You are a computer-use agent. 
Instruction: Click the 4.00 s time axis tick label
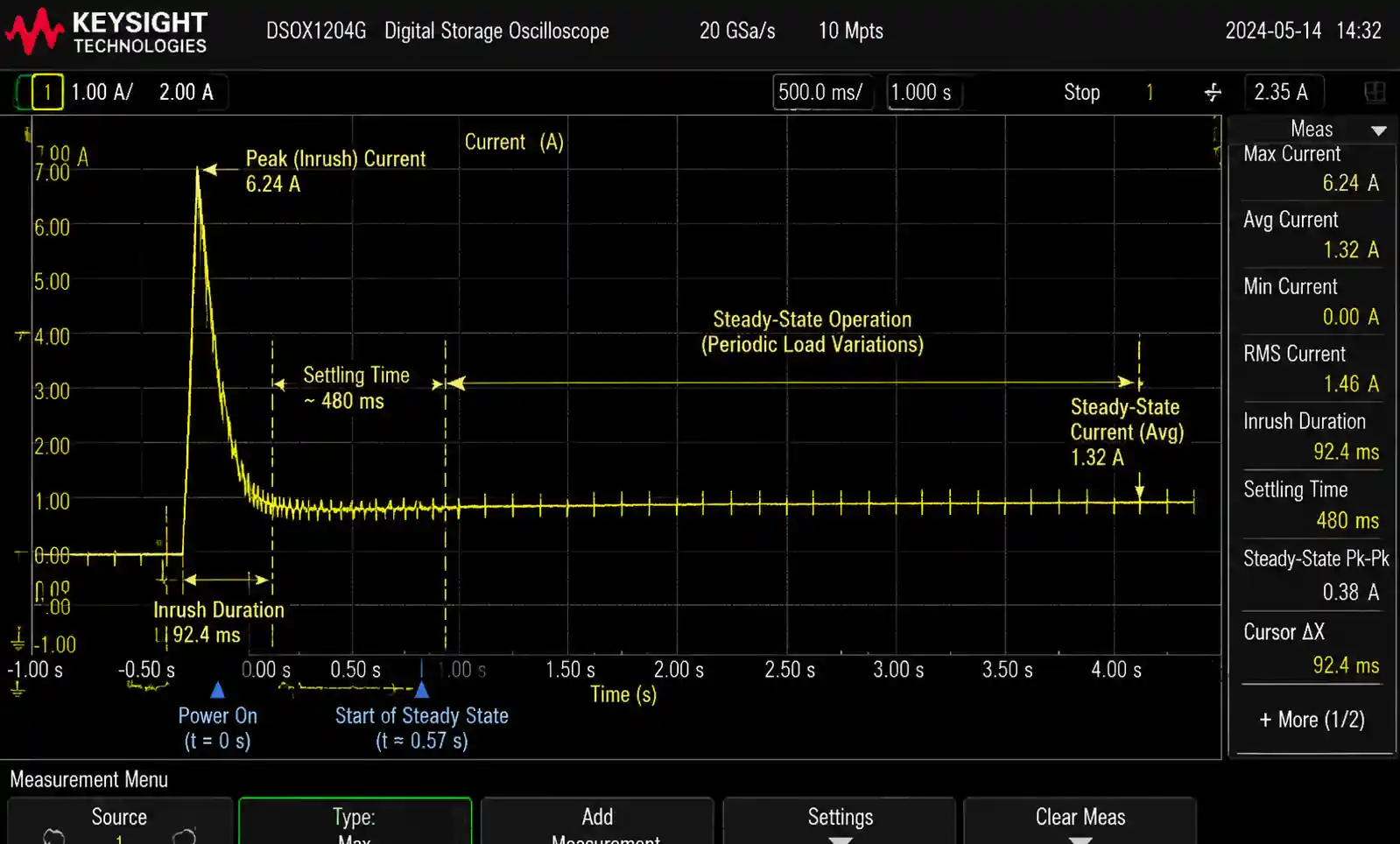click(x=1116, y=670)
